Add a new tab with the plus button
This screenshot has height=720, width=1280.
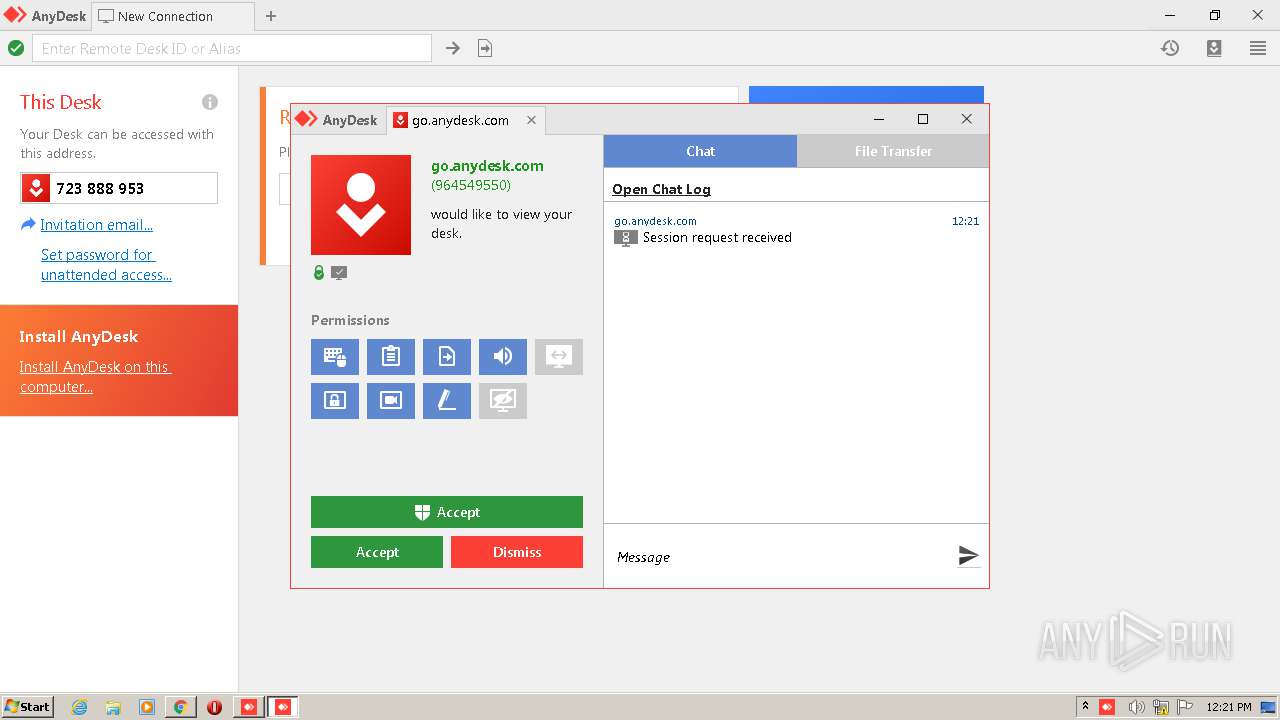[x=271, y=16]
